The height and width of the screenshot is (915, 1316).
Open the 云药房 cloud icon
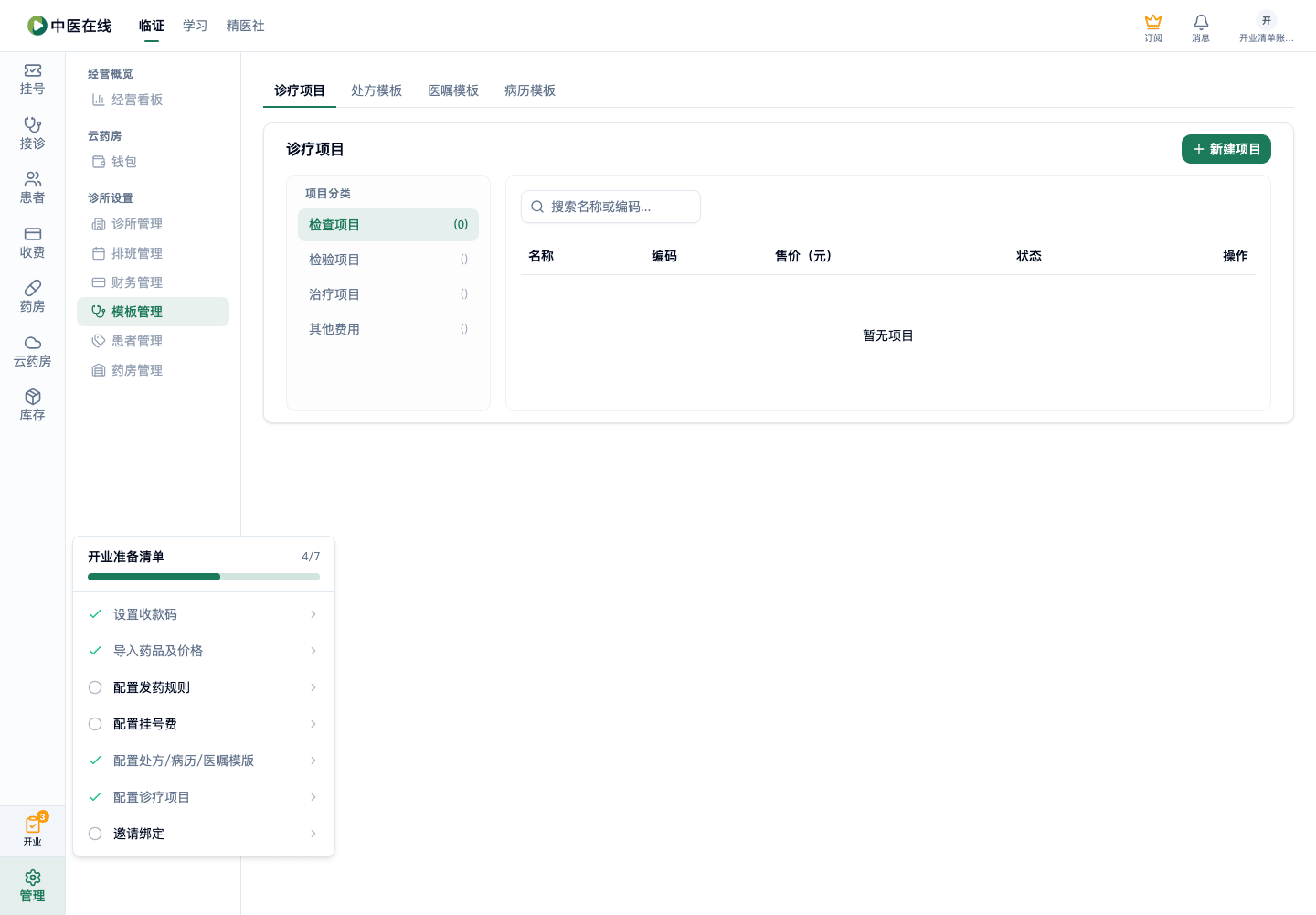click(x=33, y=343)
